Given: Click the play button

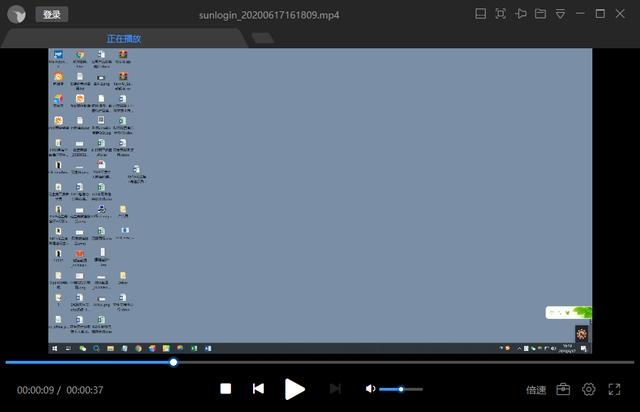Looking at the screenshot, I should pos(294,389).
